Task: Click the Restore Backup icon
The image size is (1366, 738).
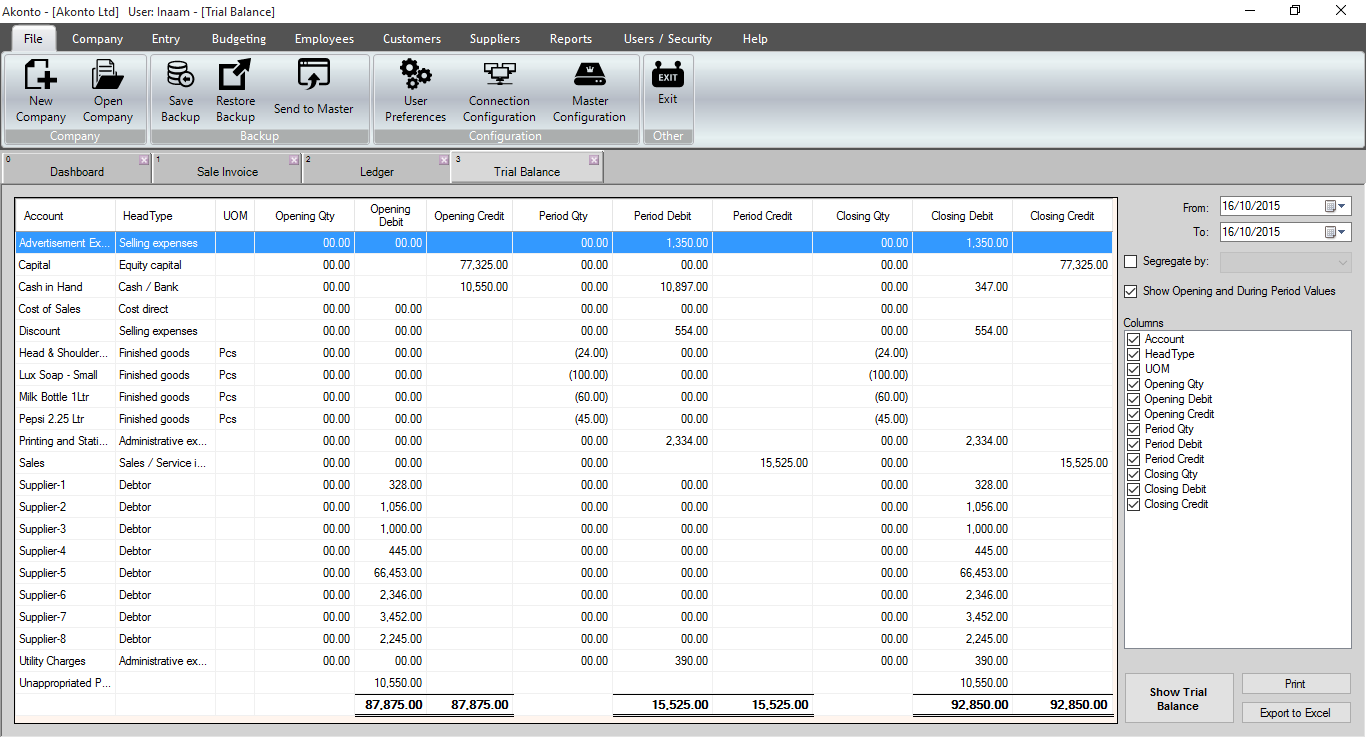Action: [235, 75]
